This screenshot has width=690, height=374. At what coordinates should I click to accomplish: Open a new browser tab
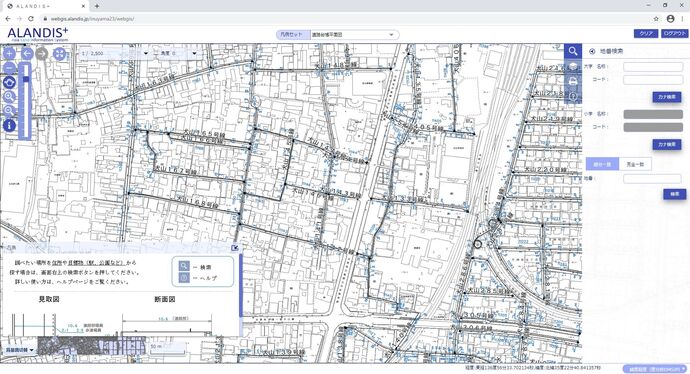(x=96, y=6)
